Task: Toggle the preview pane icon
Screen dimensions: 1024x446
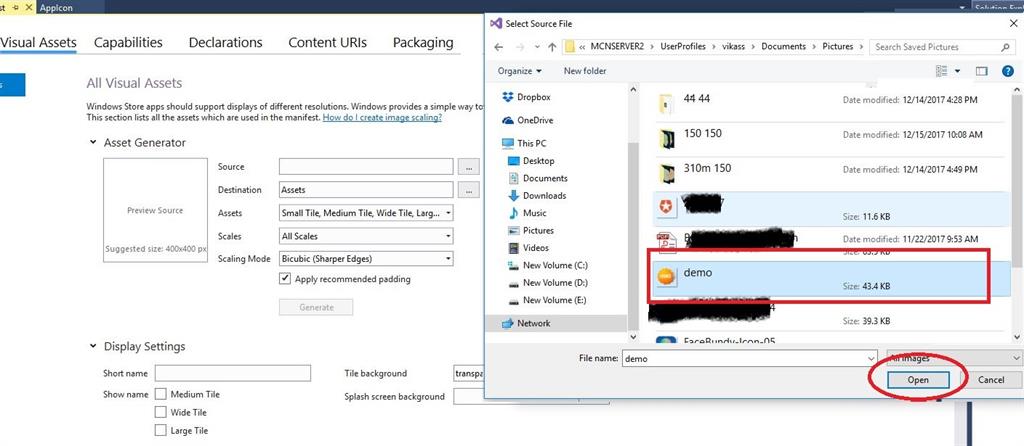Action: [x=982, y=71]
